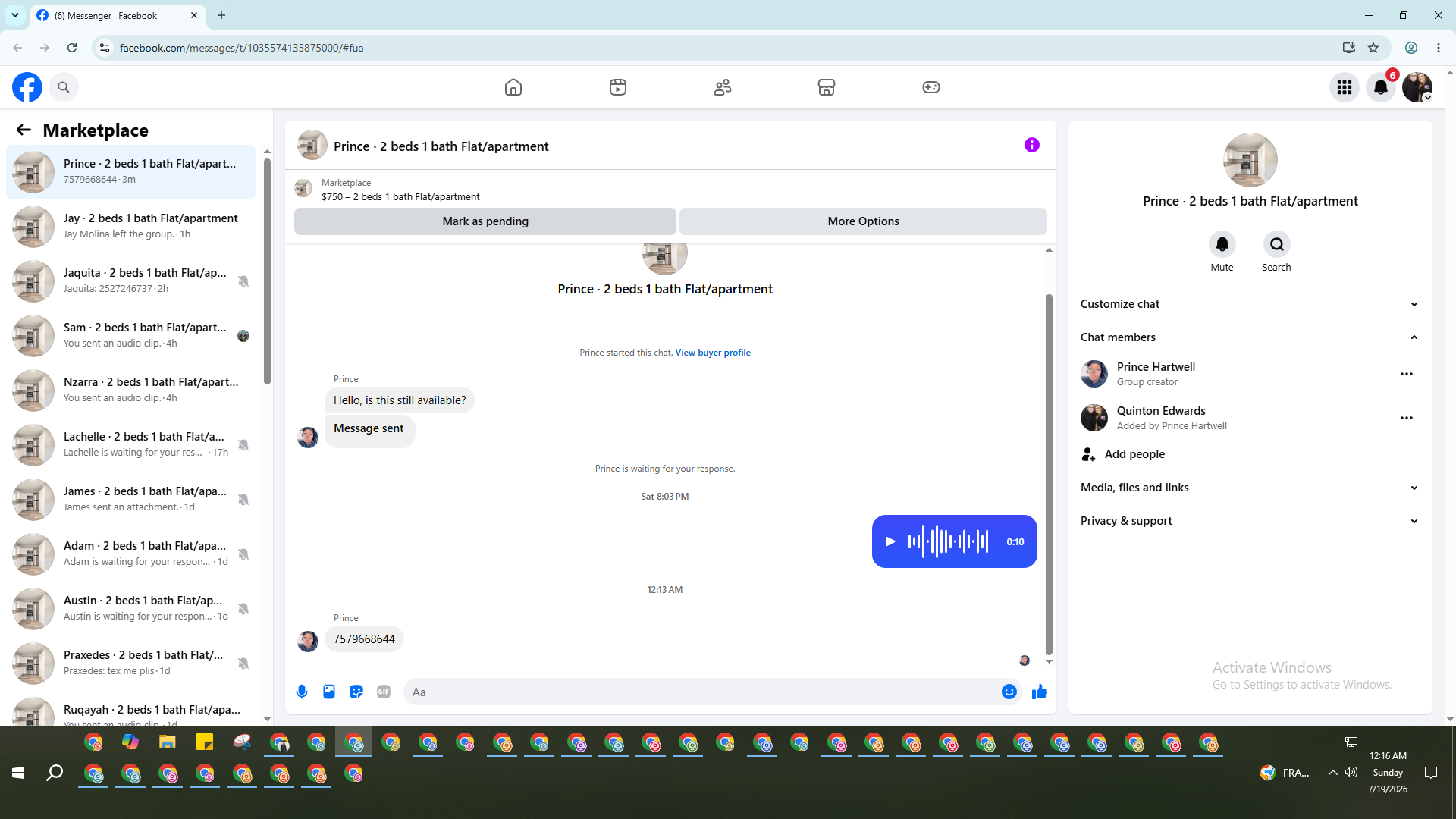Choose a sticker icon
Viewport: 1456px width, 819px height.
[x=356, y=692]
